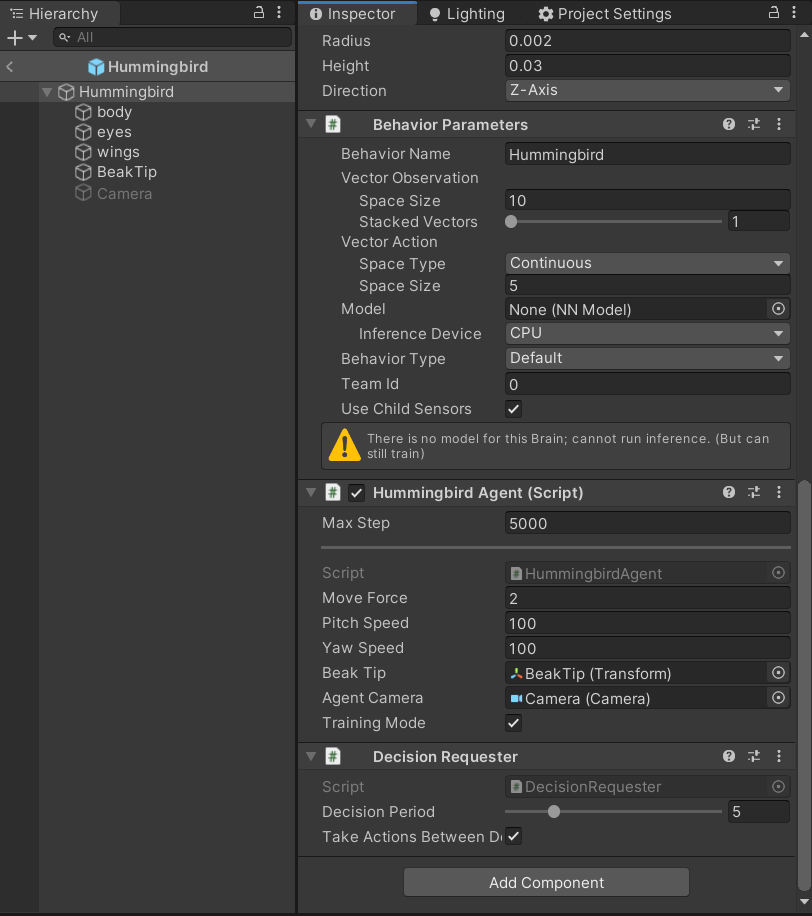Open the Project Settings tab
The image size is (812, 916).
click(x=605, y=13)
